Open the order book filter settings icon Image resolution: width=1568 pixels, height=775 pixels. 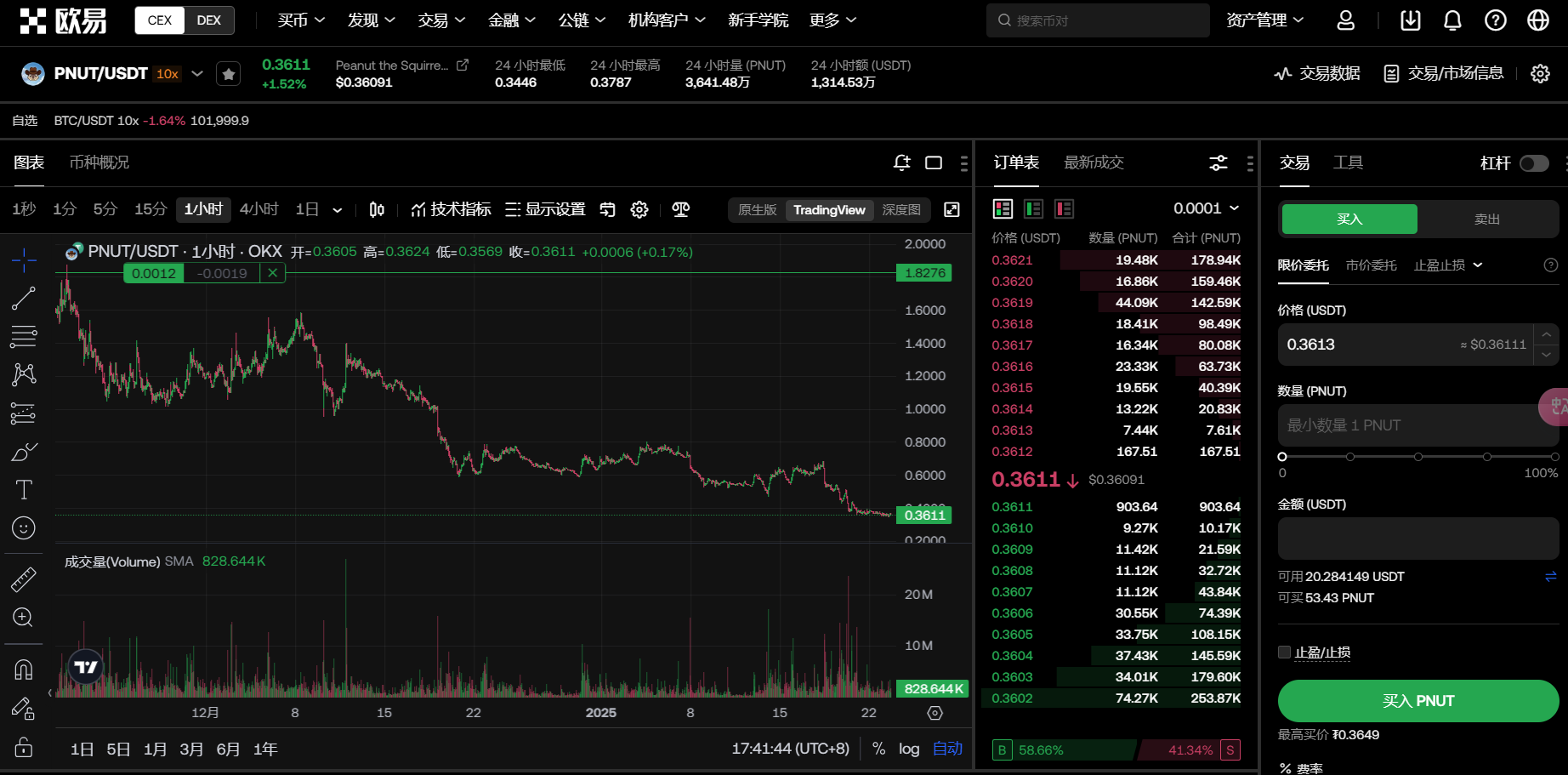coord(1219,162)
